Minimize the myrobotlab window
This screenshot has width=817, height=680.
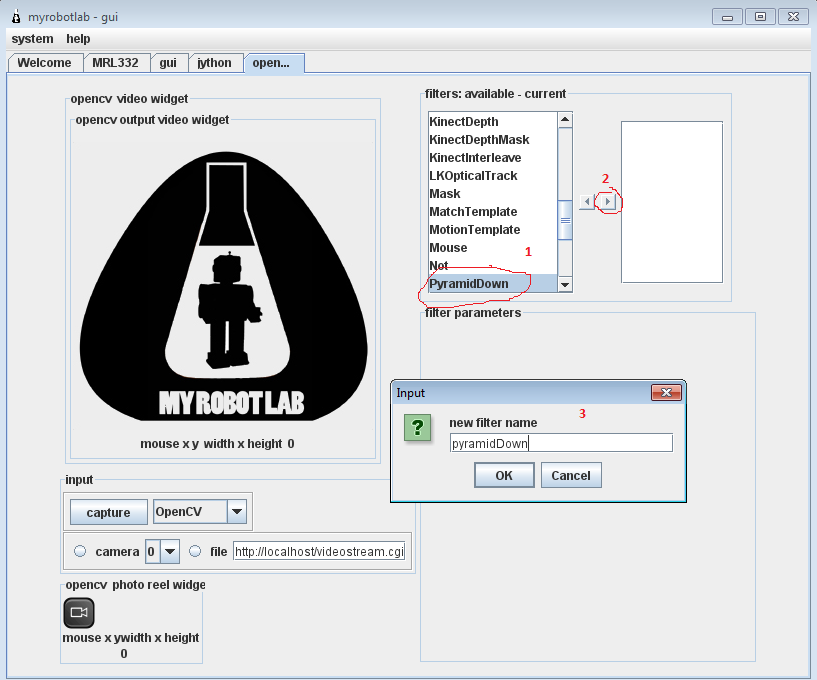727,17
